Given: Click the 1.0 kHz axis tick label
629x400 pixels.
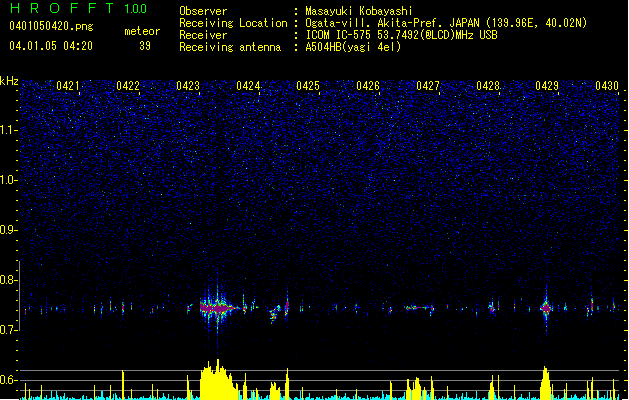Looking at the screenshot, I should tap(8, 180).
